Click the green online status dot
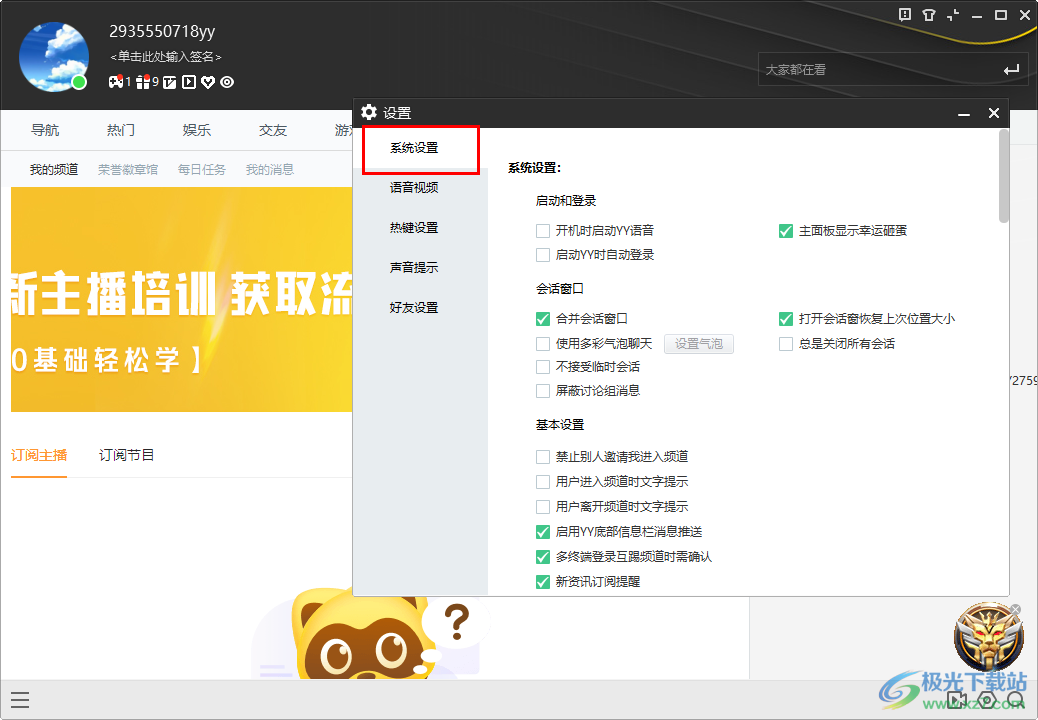 pyautogui.click(x=79, y=82)
